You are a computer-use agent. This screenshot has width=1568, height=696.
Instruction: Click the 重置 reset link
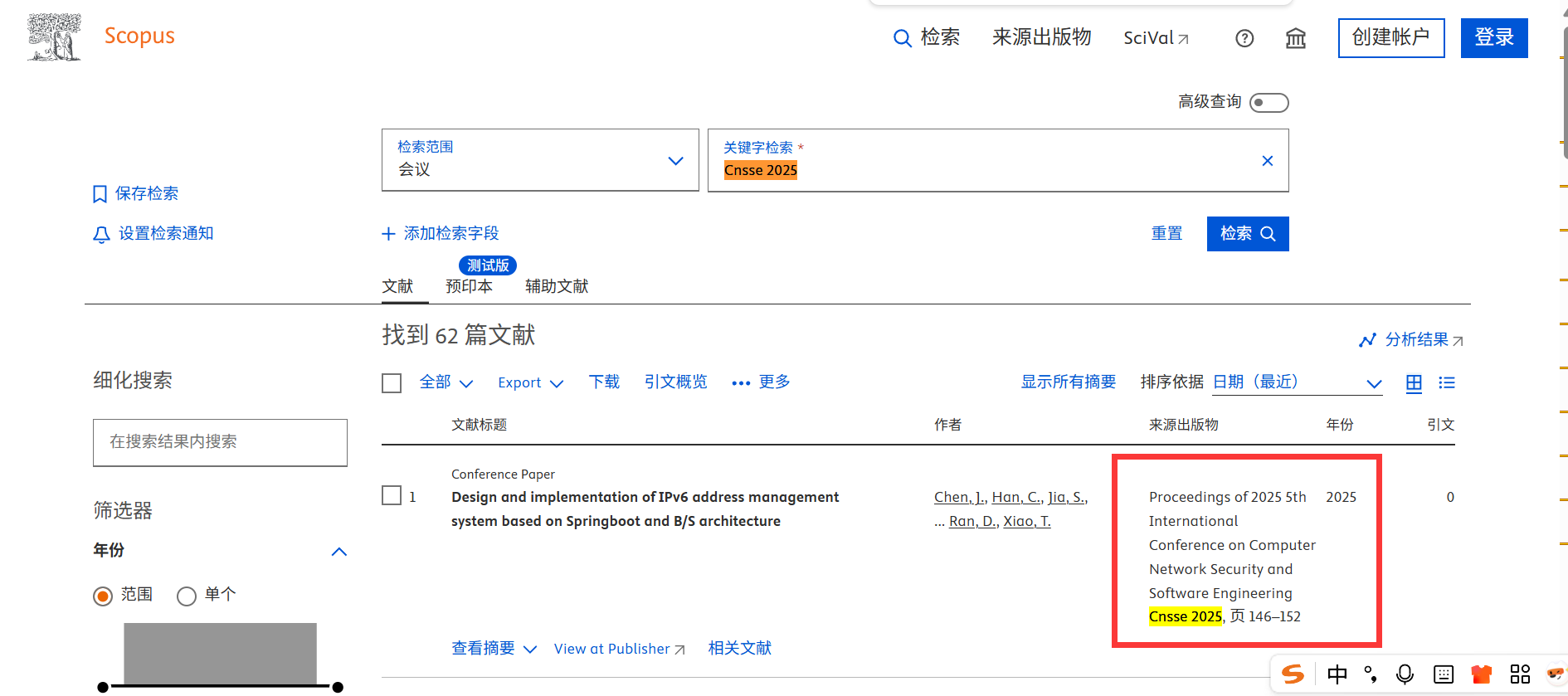1166,233
